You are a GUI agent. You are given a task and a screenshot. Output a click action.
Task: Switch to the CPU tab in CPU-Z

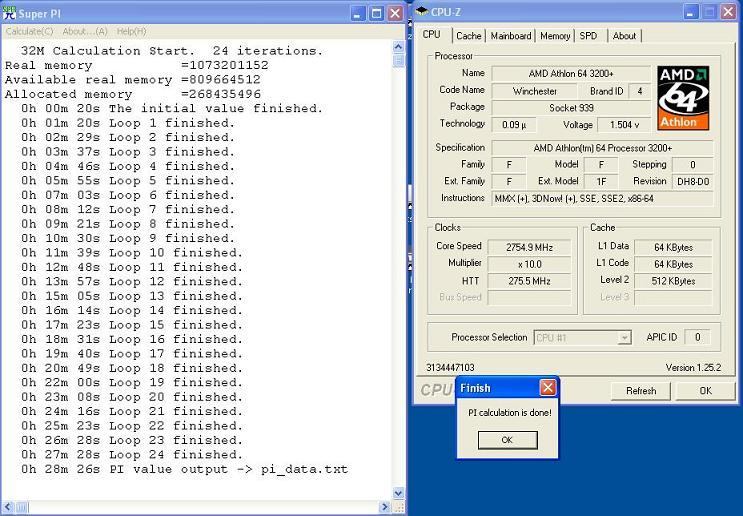tap(432, 35)
